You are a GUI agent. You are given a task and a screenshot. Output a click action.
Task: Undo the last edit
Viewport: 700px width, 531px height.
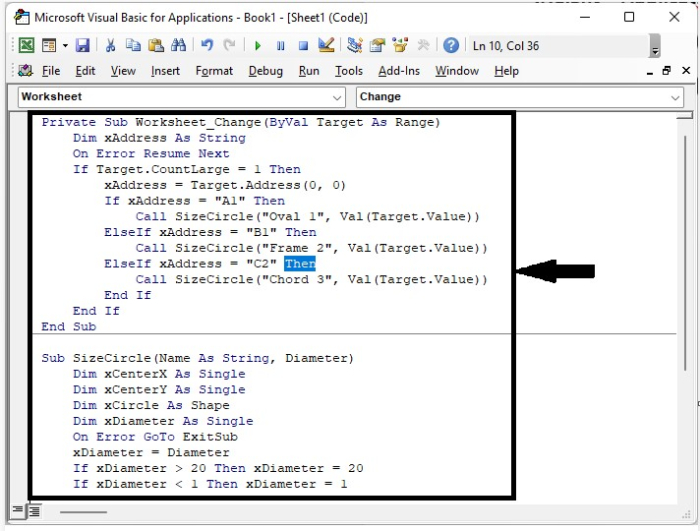pos(207,46)
